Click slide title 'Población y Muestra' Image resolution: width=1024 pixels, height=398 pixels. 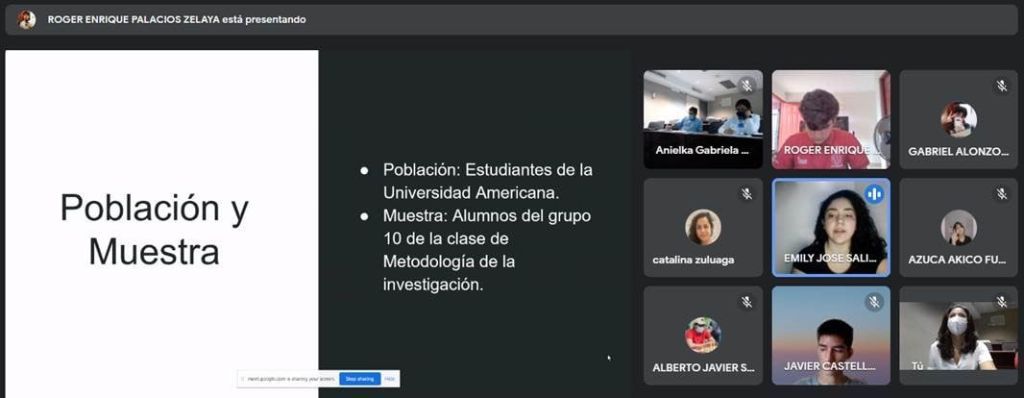[x=154, y=230]
